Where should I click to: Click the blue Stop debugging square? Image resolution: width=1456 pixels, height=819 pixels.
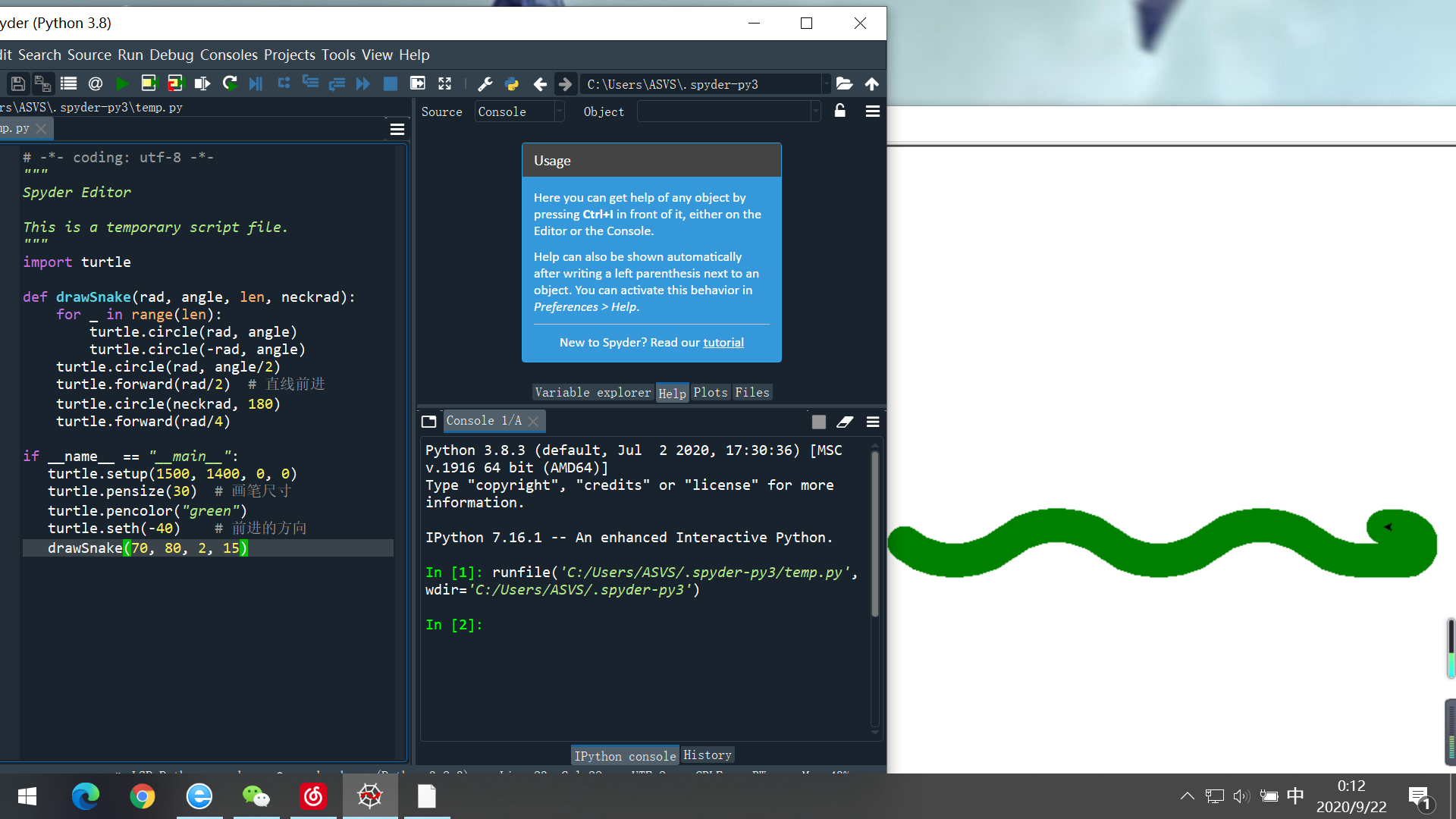(391, 84)
